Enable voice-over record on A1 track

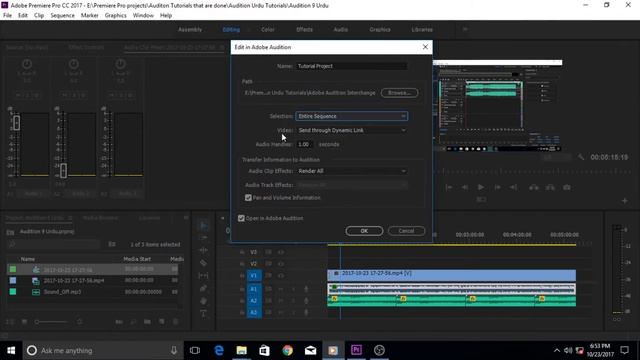click(x=306, y=289)
